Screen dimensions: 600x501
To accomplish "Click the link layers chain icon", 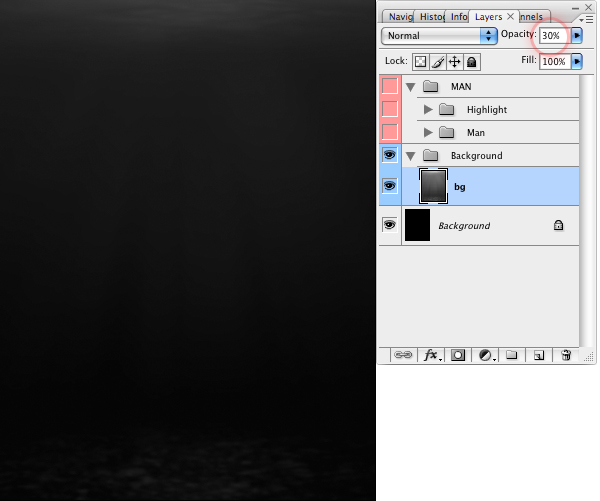I will (403, 355).
